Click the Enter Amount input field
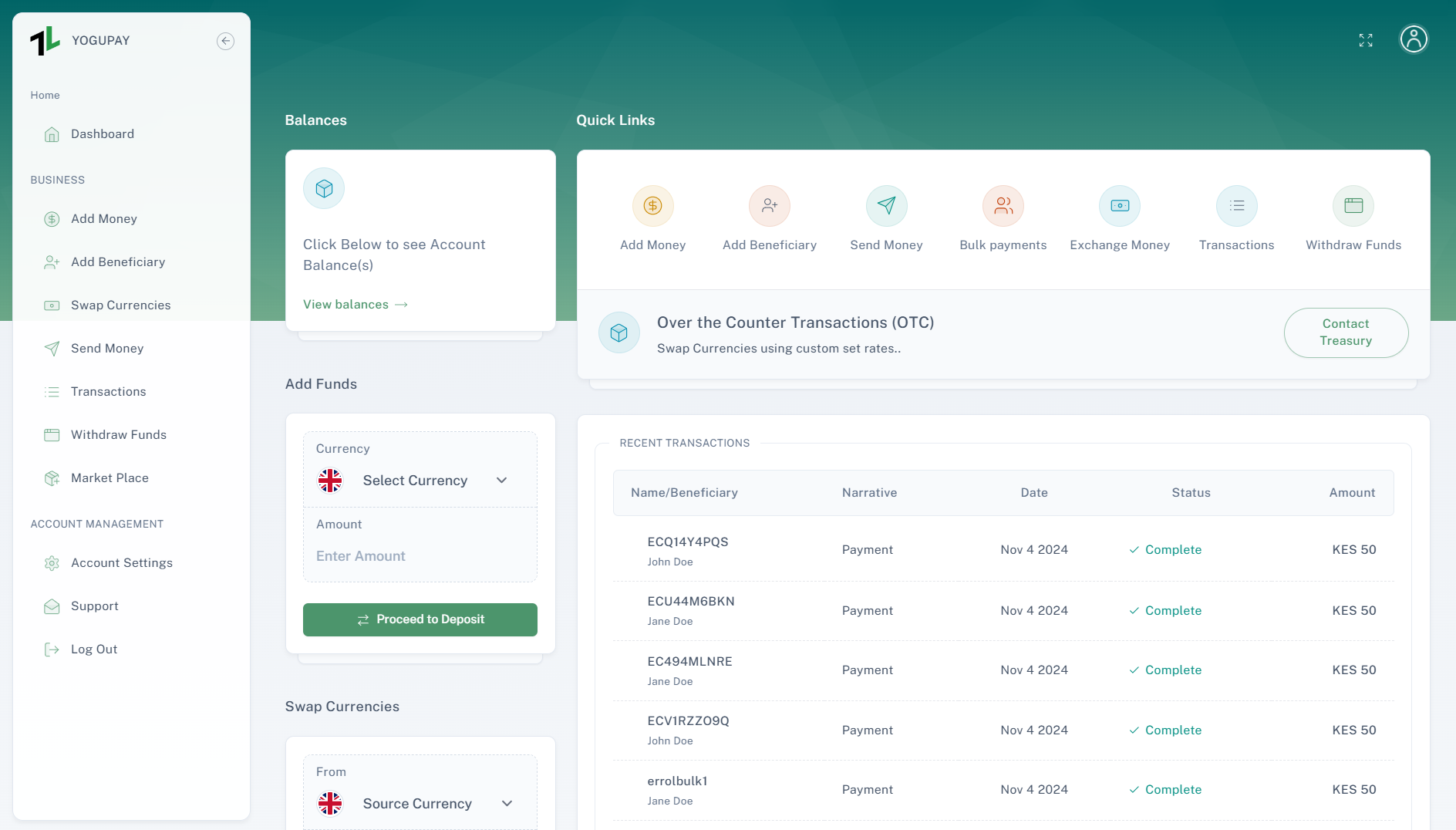This screenshot has width=1456, height=830. point(420,556)
